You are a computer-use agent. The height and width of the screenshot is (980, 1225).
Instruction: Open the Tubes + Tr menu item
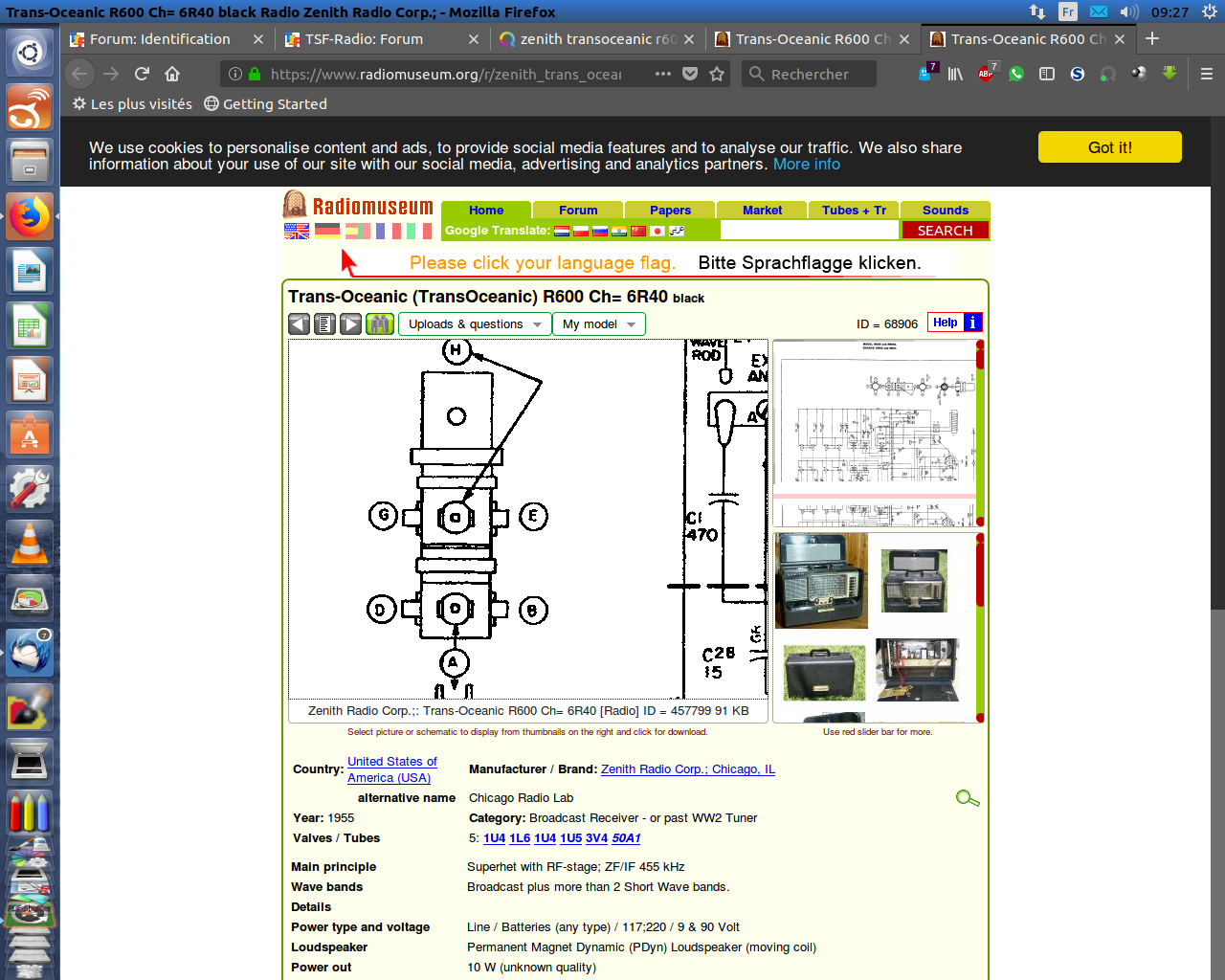[854, 211]
